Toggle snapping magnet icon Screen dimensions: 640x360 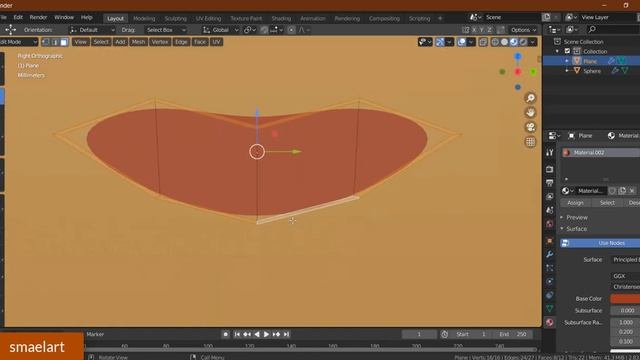click(x=264, y=30)
